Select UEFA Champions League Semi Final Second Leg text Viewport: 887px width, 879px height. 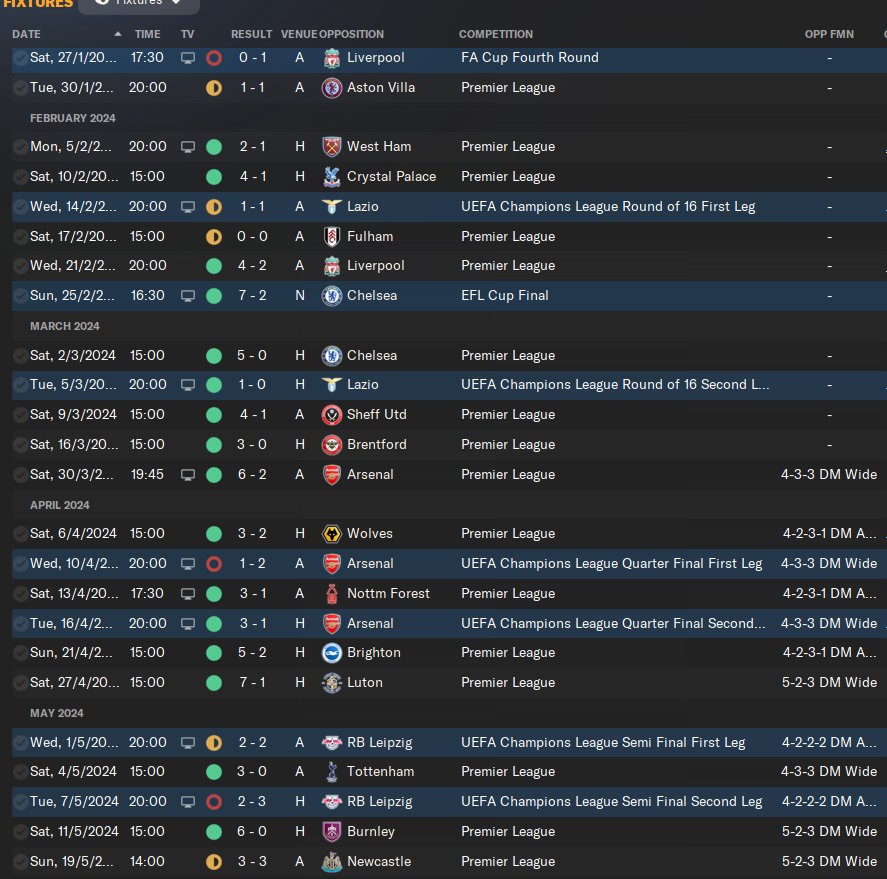[x=612, y=802]
